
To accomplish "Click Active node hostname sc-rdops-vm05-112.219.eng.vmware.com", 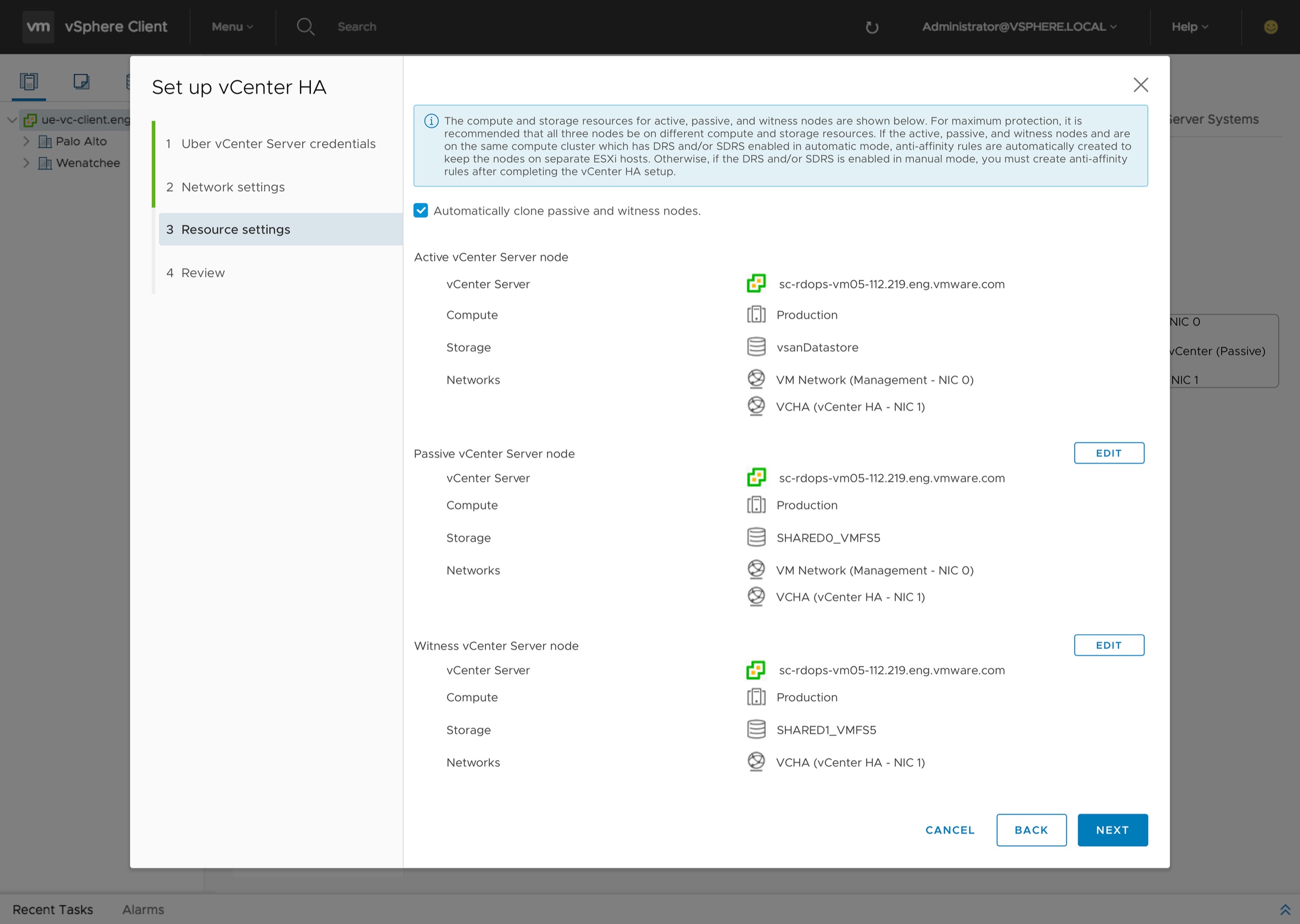I will (892, 284).
